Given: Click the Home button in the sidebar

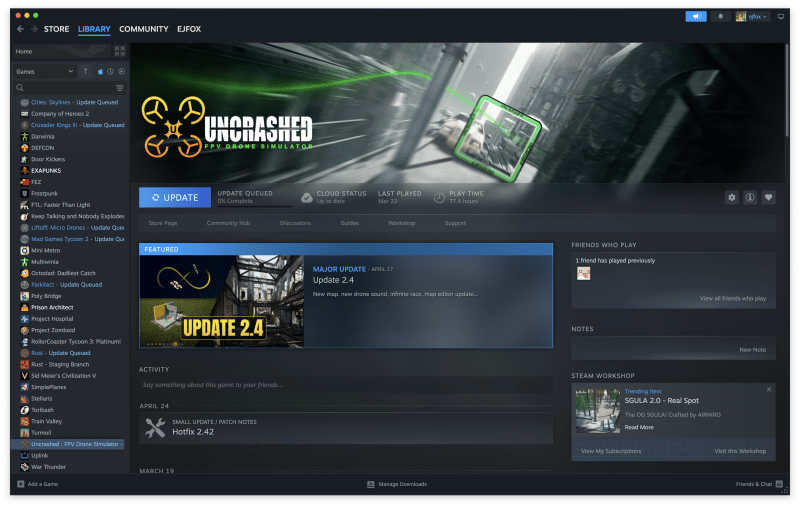Looking at the screenshot, I should click(x=61, y=51).
